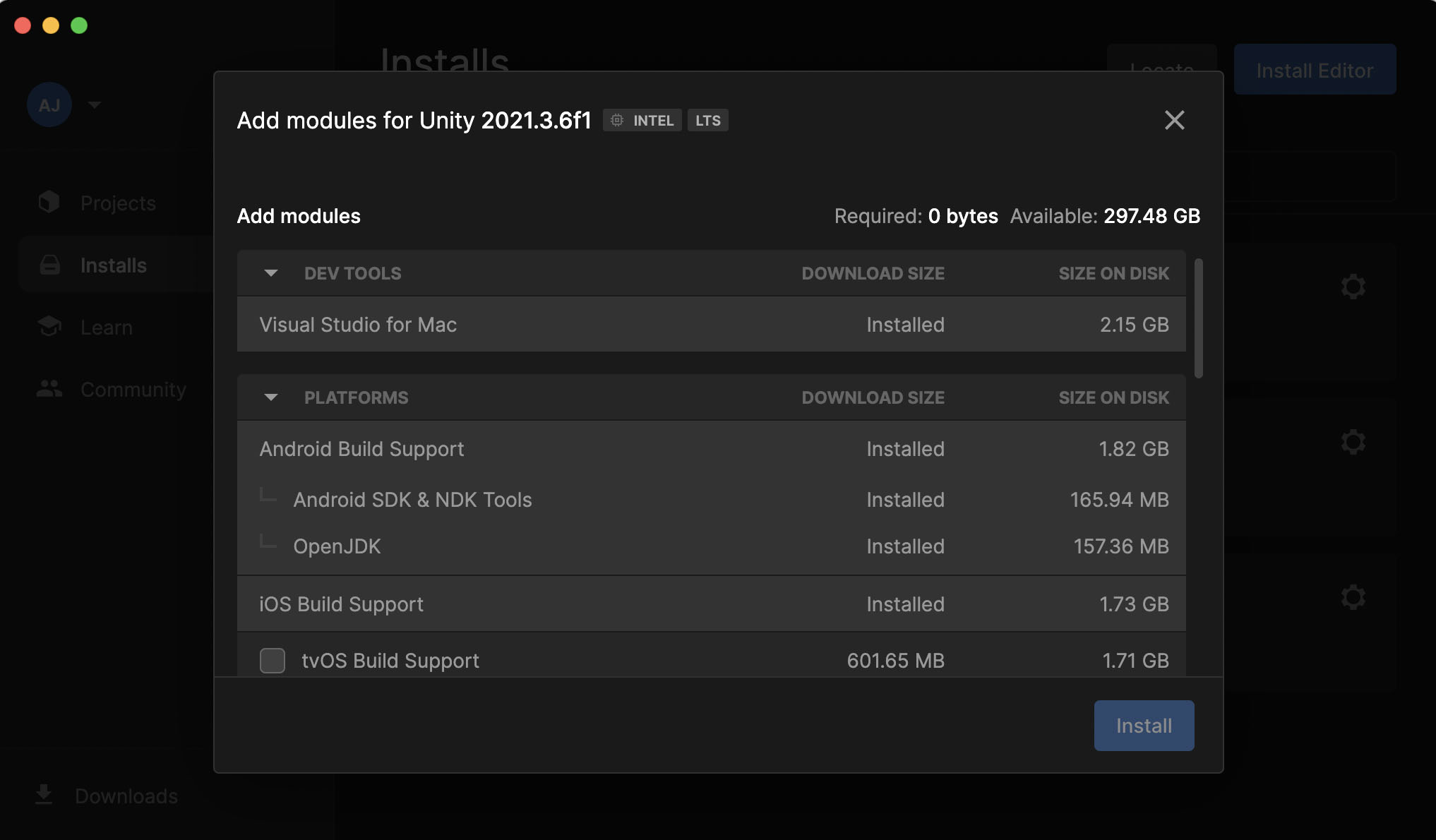Open the third install's gear settings
This screenshot has width=1436, height=840.
pos(1353,597)
